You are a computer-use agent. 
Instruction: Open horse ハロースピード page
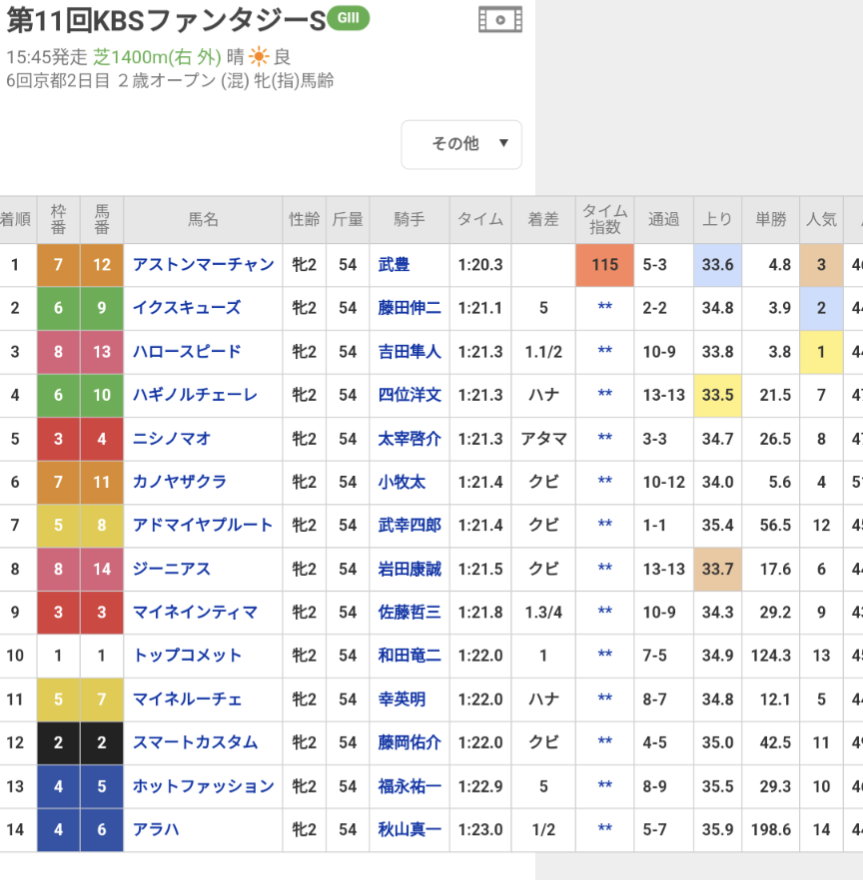pyautogui.click(x=187, y=351)
